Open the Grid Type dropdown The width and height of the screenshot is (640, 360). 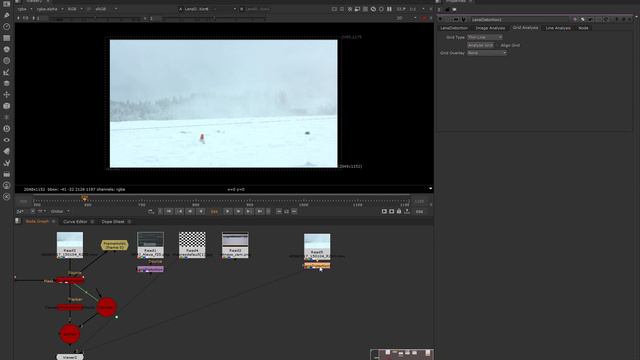tap(484, 37)
